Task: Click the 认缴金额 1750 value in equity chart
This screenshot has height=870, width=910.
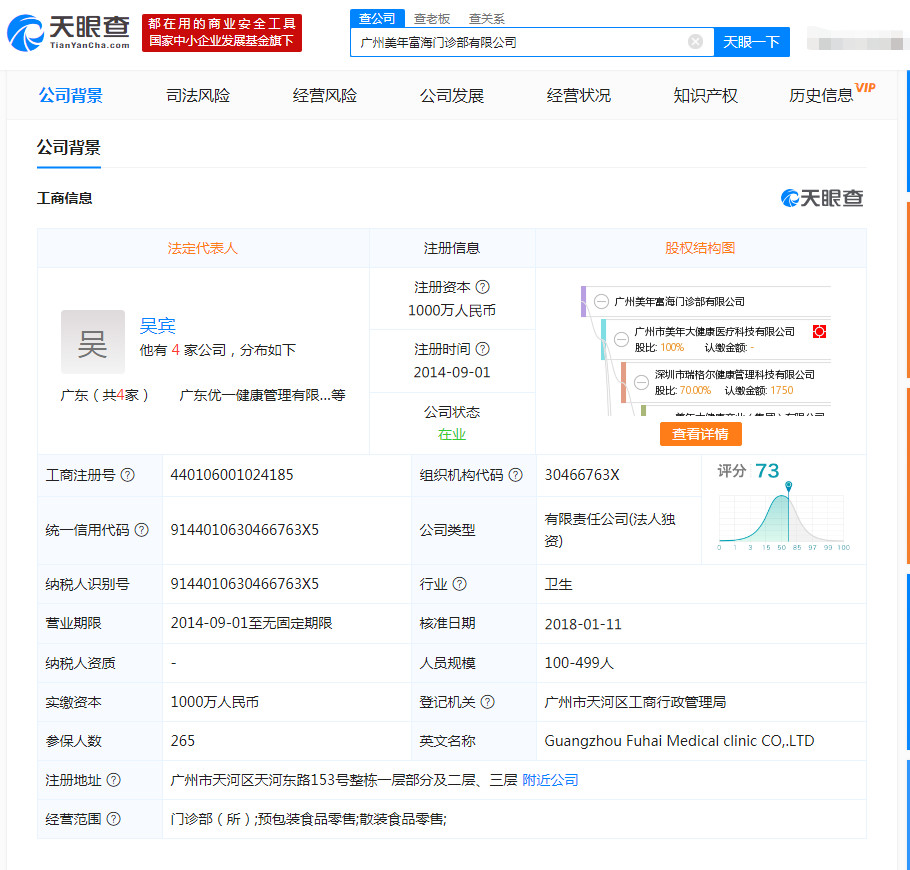Action: (x=782, y=390)
